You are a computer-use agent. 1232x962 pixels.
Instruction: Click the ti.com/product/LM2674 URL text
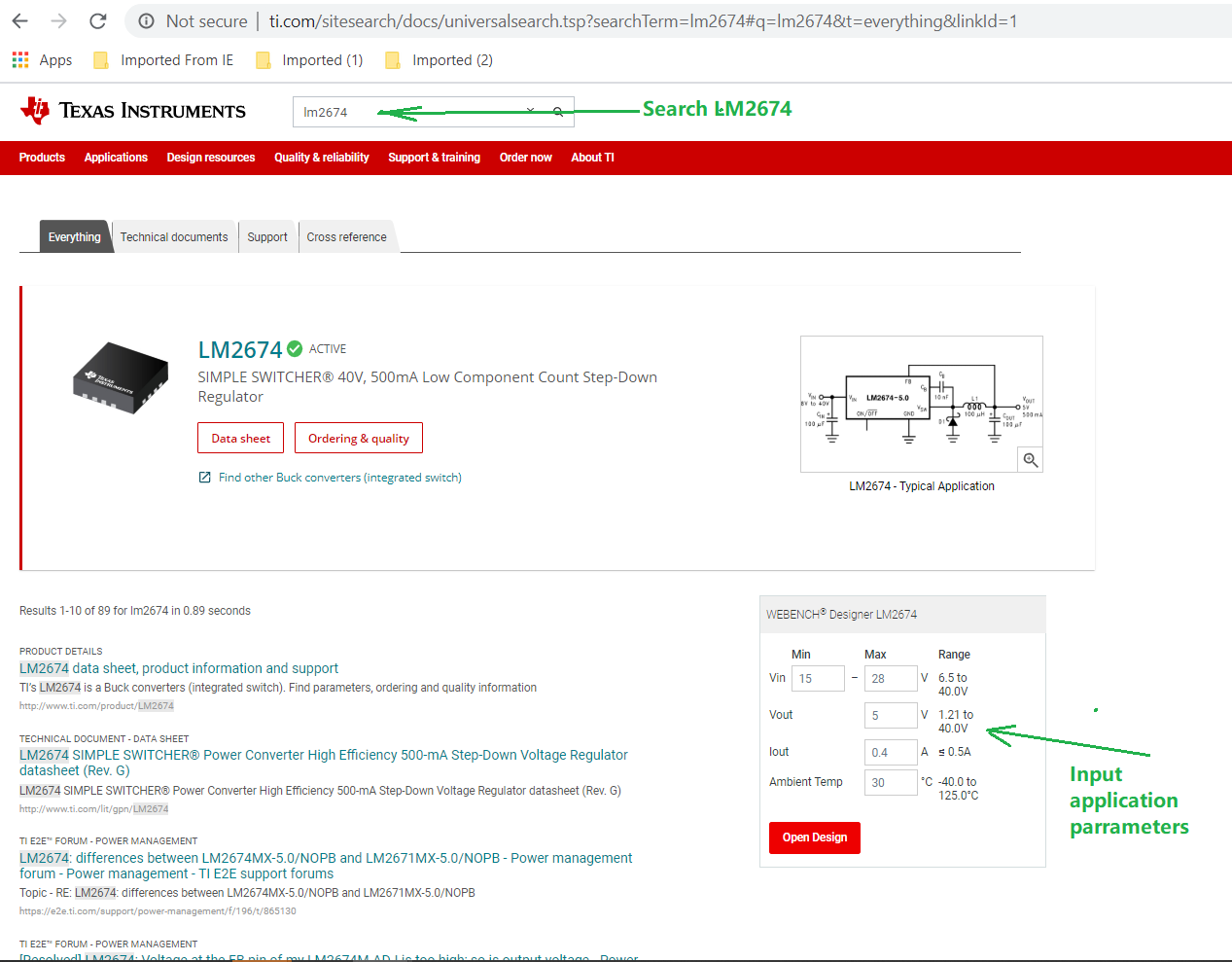point(96,706)
